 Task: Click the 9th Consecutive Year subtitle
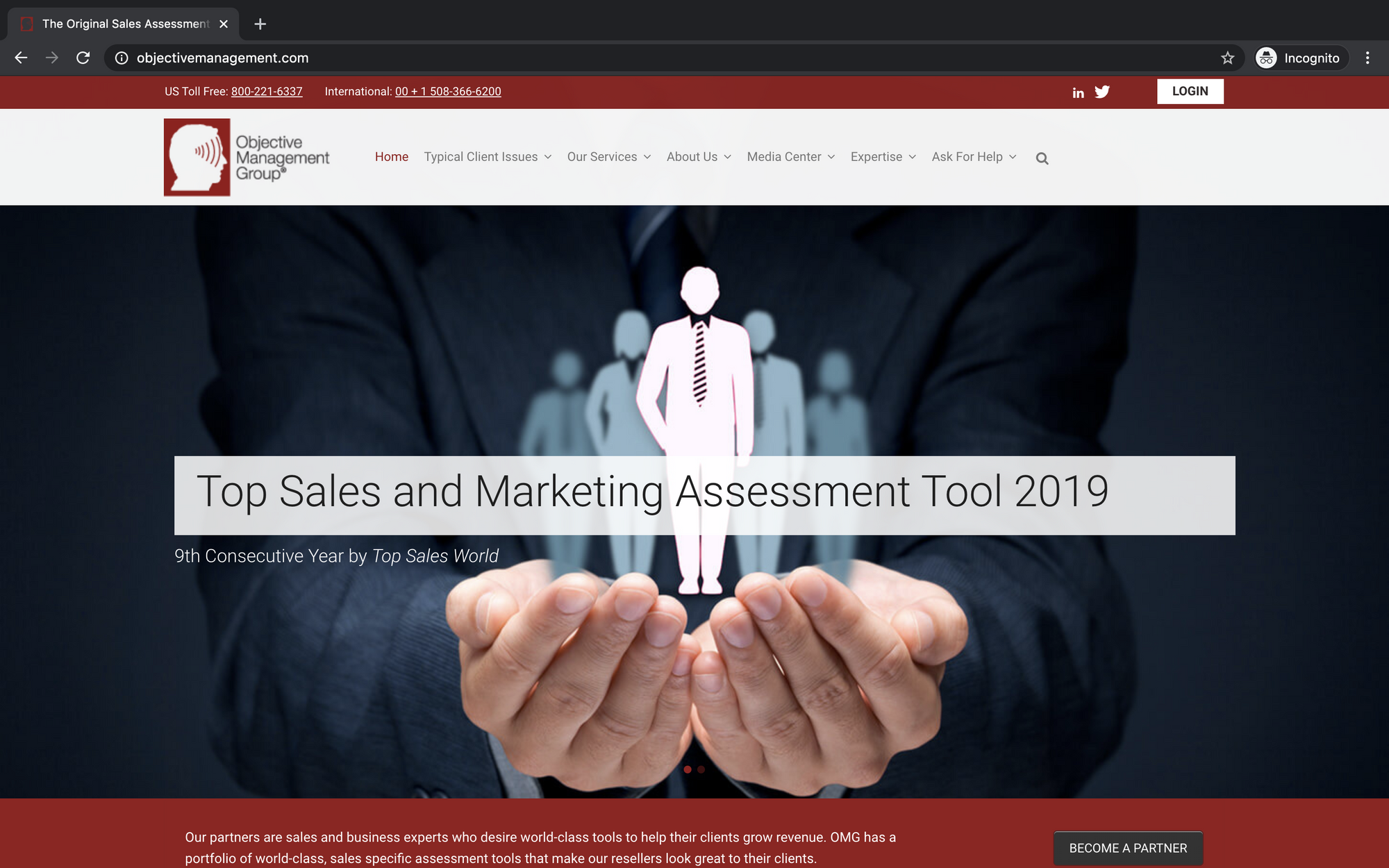[336, 556]
